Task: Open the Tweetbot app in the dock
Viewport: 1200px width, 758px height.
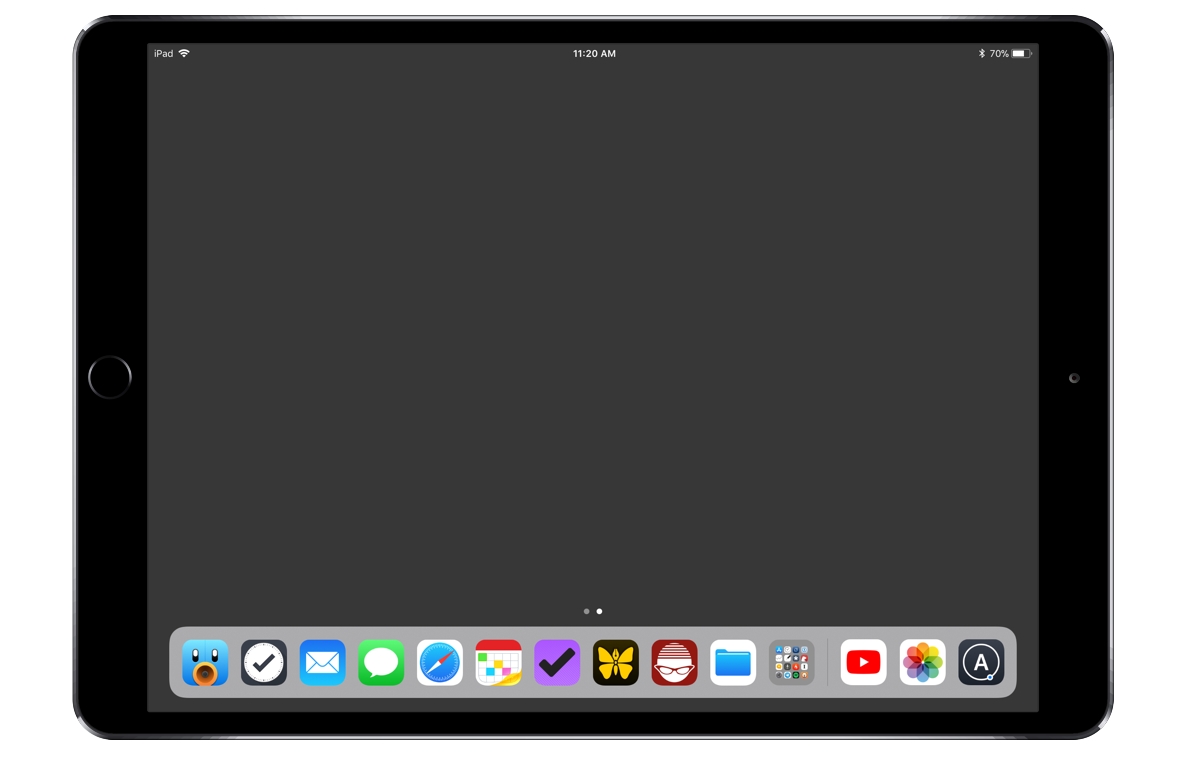Action: coord(205,662)
